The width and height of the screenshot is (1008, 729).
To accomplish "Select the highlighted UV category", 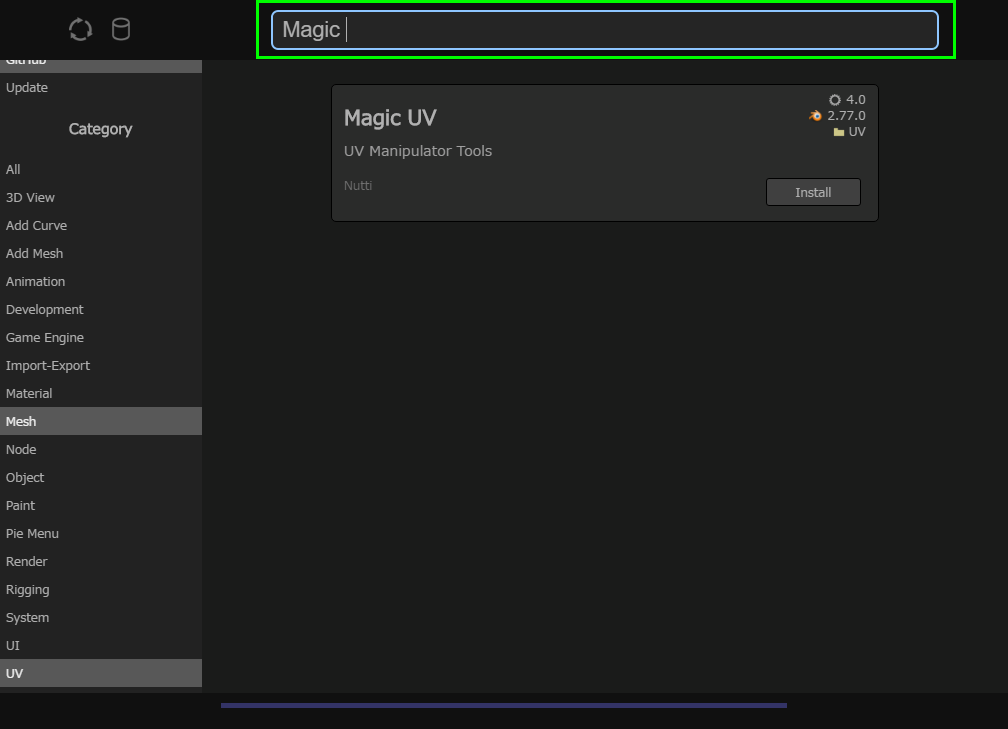I will tap(101, 673).
